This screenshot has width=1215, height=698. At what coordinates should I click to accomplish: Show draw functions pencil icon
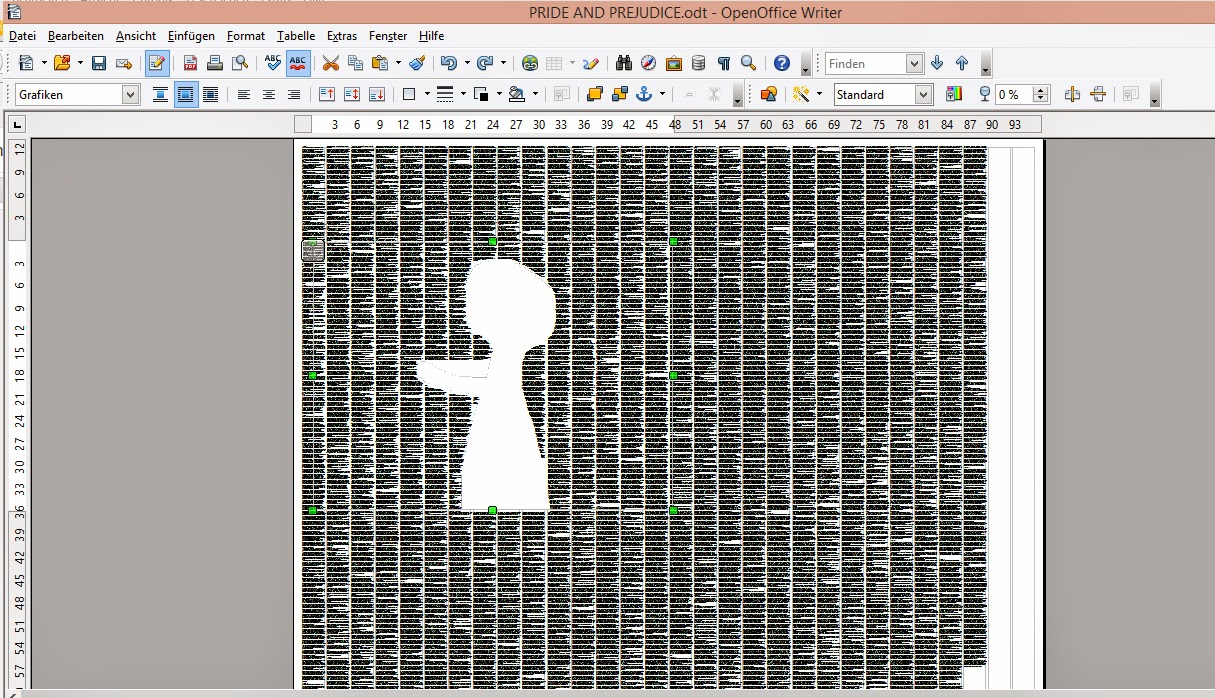591,63
